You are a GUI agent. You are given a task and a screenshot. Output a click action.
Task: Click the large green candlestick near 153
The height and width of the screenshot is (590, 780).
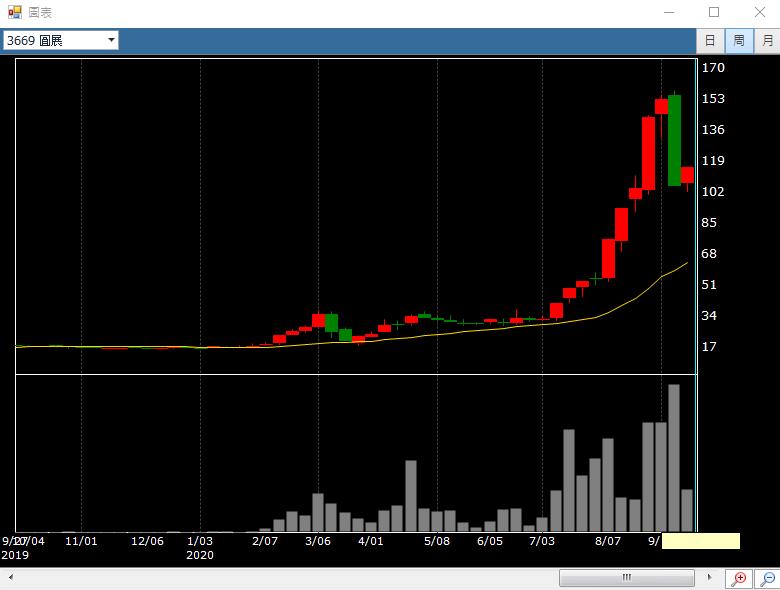click(674, 140)
